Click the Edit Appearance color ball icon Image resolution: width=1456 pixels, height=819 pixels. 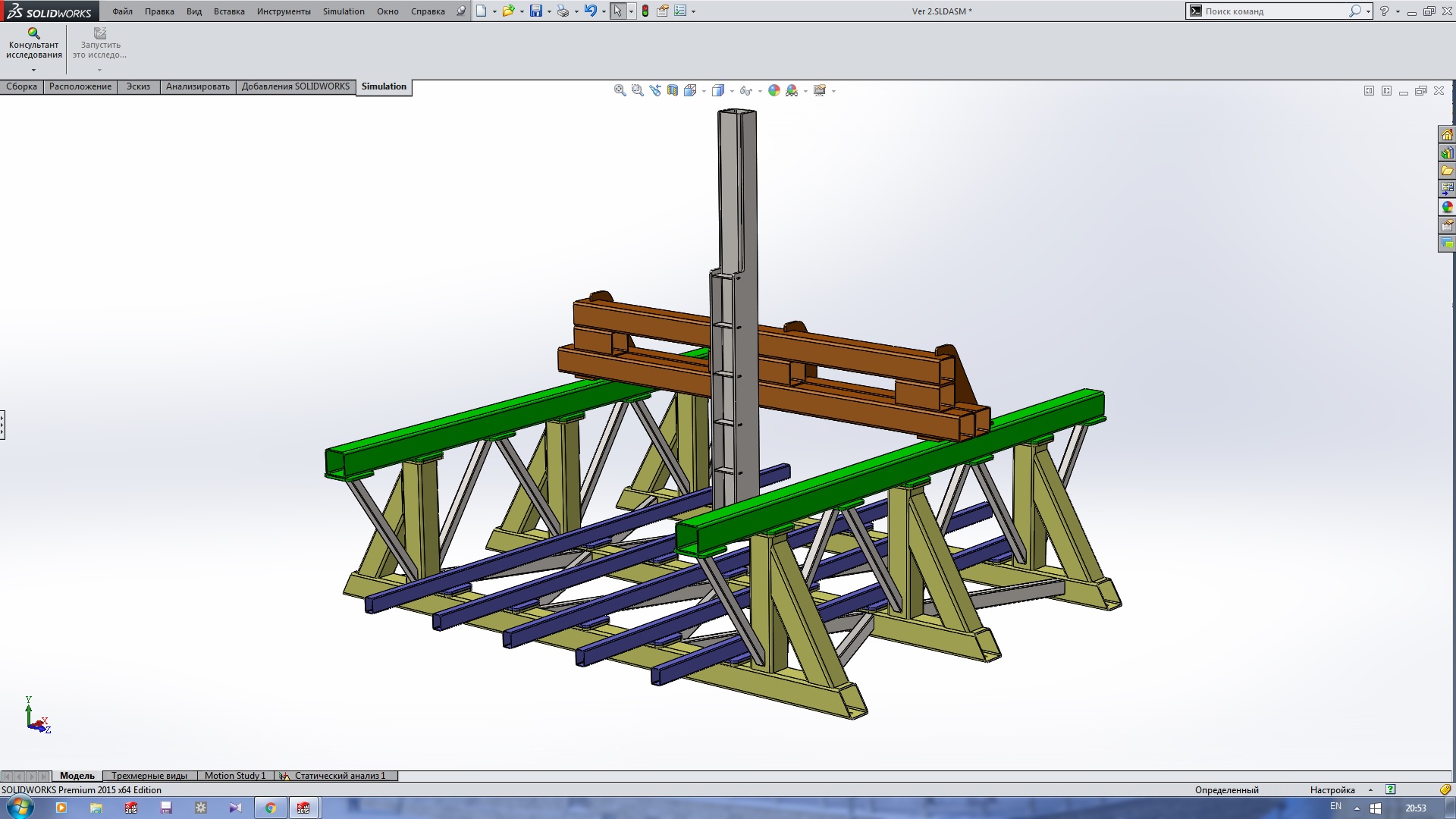773,90
